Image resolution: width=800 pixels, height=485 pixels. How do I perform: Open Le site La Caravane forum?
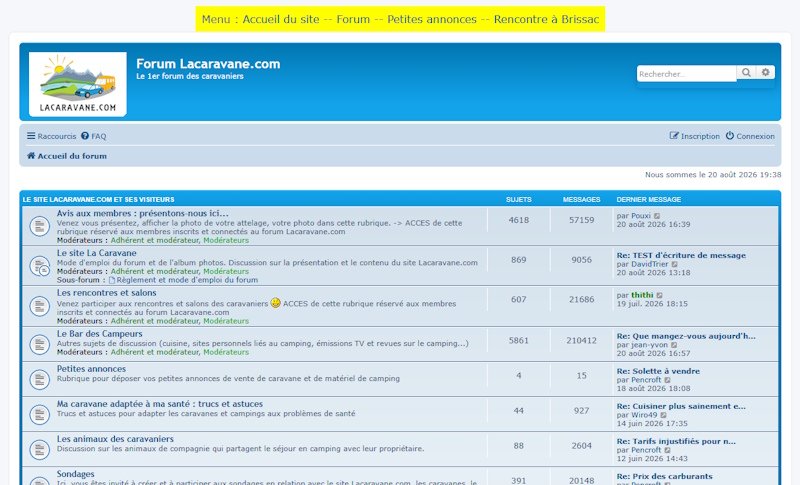point(96,253)
